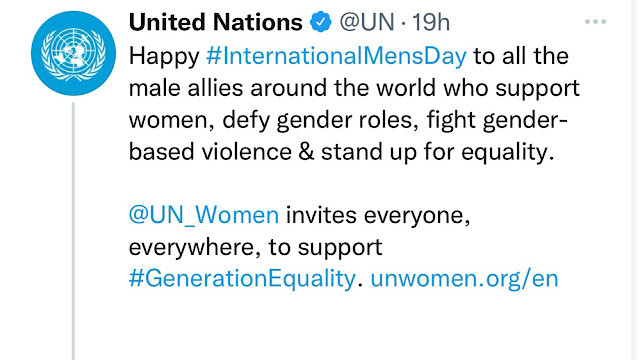
Task: Open the @UN handle next to the name
Action: tap(367, 22)
